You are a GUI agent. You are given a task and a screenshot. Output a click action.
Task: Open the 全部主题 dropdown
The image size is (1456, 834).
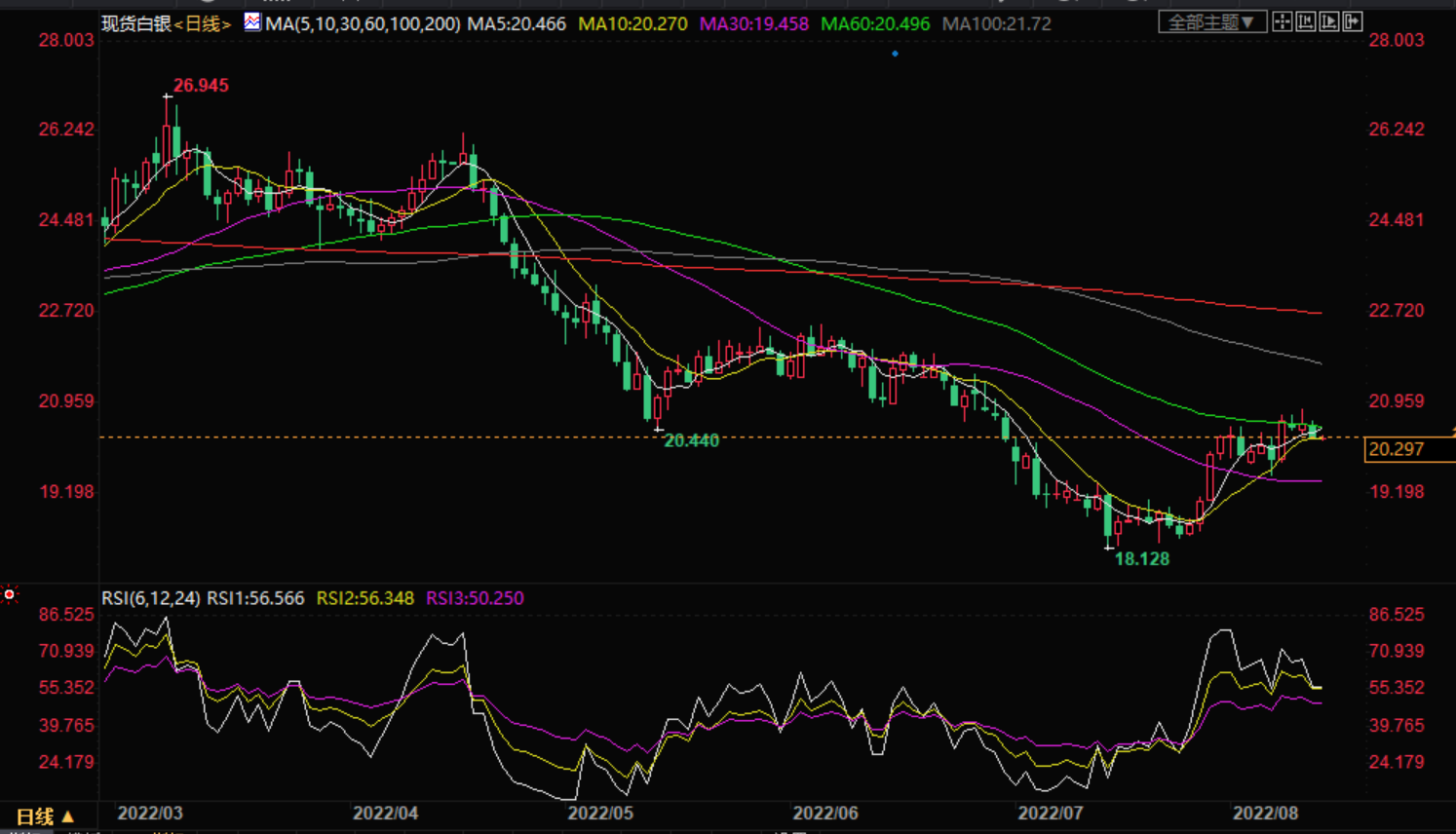point(1211,21)
